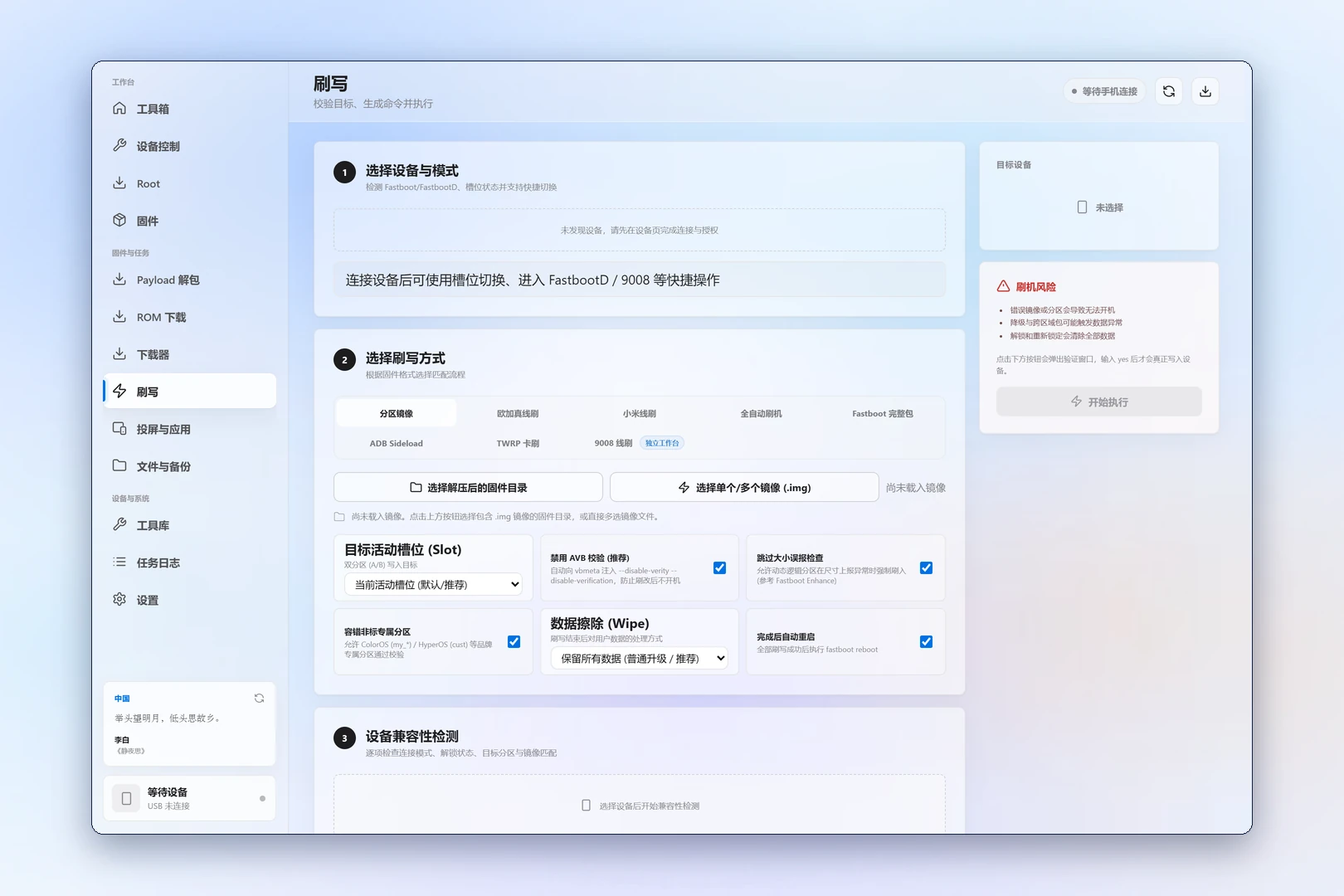This screenshot has width=1344, height=896.
Task: Select the ADB Sideload tab
Action: click(397, 443)
